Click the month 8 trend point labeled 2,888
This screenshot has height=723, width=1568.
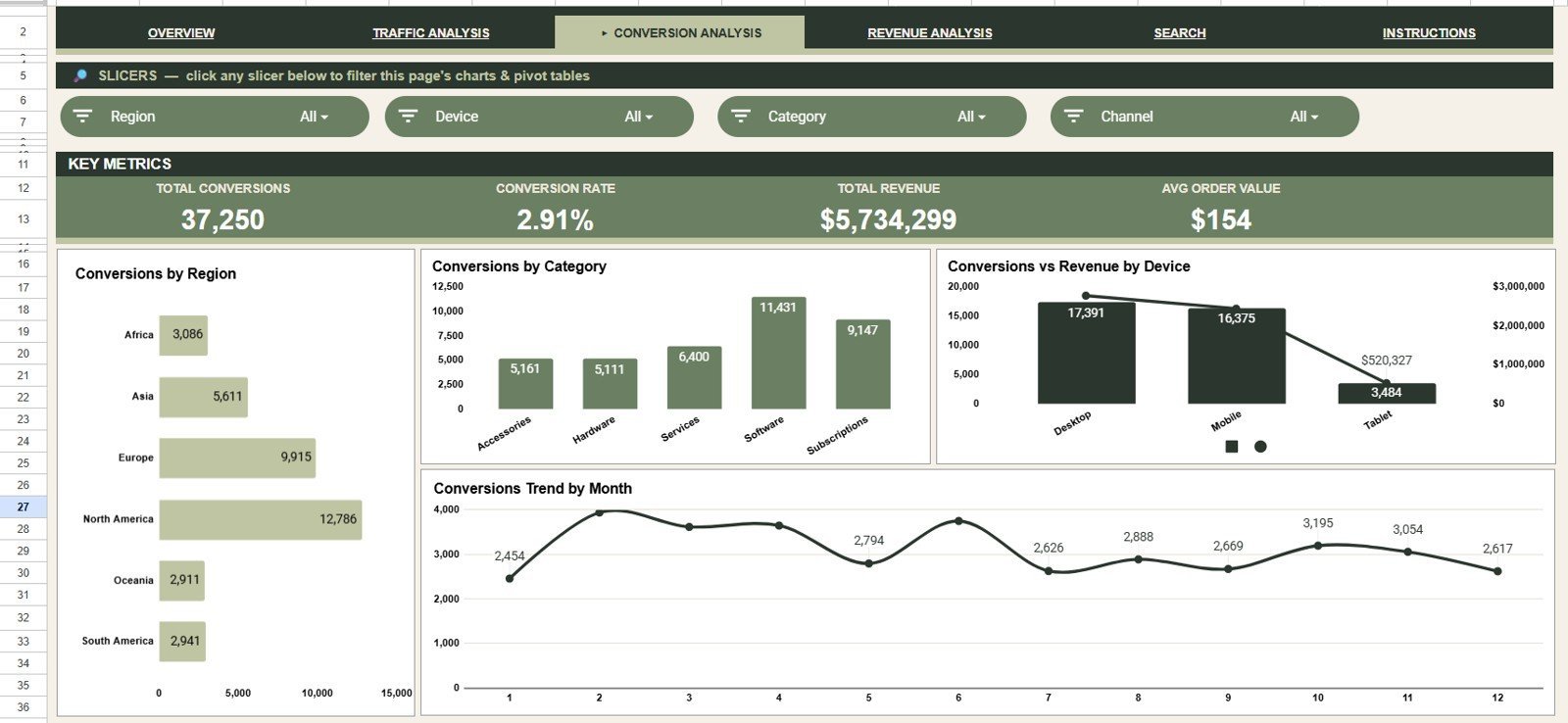(x=1138, y=559)
